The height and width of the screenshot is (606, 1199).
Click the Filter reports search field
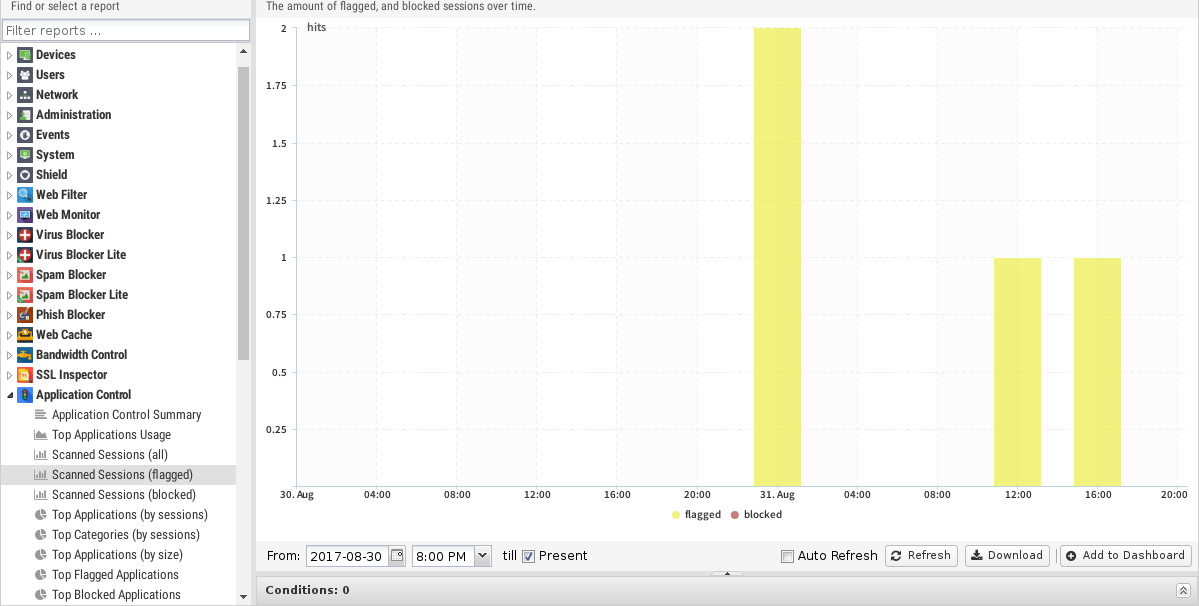tap(124, 31)
